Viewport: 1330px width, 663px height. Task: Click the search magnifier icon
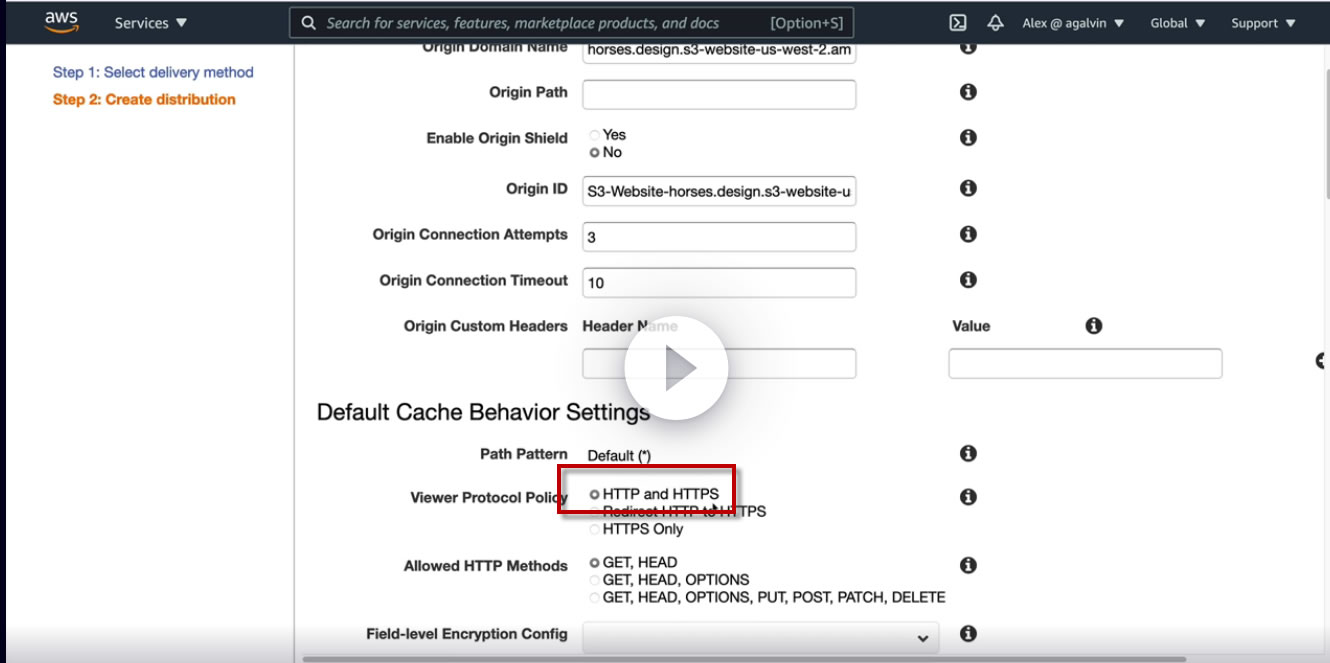pos(308,23)
